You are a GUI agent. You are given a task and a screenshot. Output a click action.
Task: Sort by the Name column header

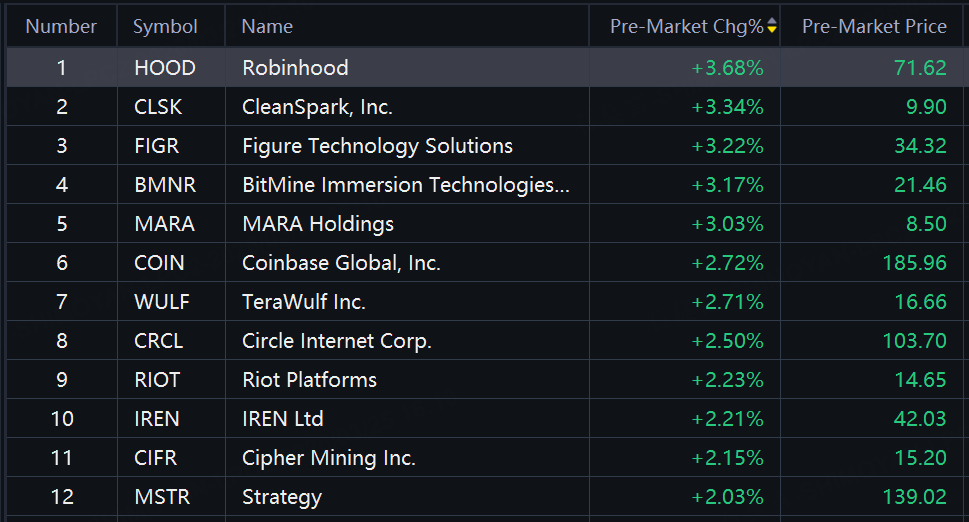(x=267, y=27)
